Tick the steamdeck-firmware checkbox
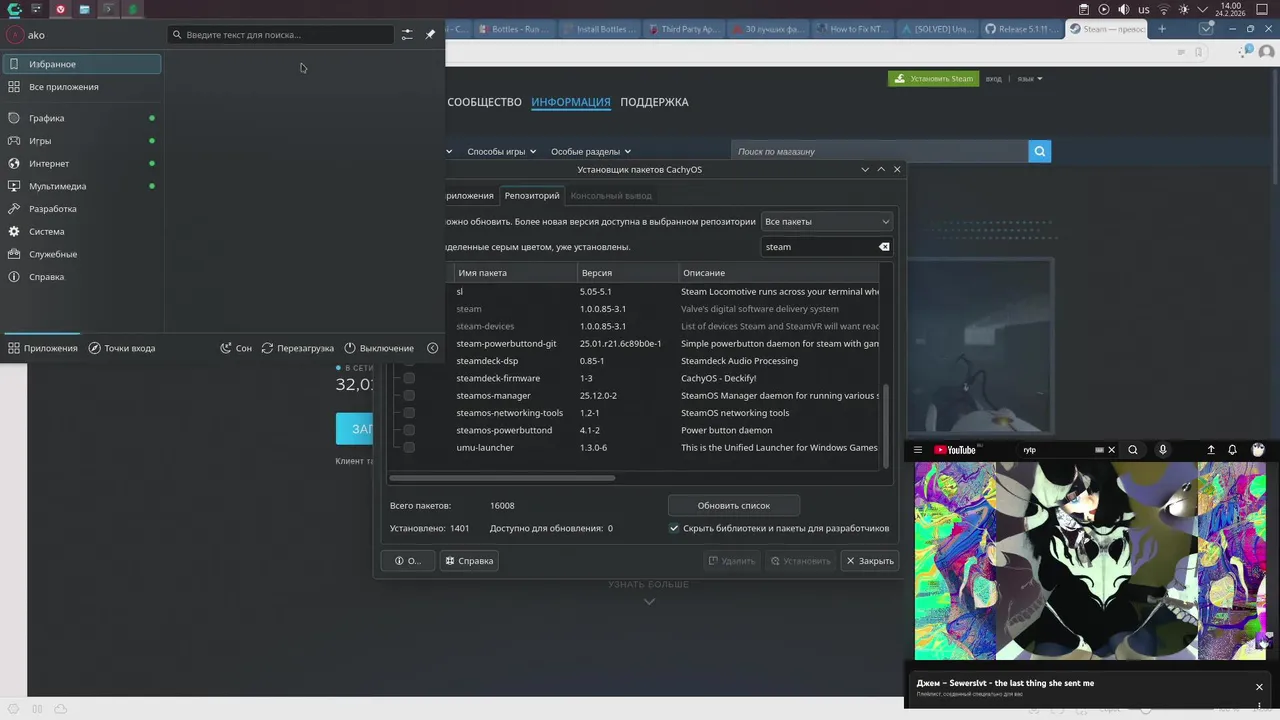This screenshot has width=1280, height=720. click(x=409, y=378)
